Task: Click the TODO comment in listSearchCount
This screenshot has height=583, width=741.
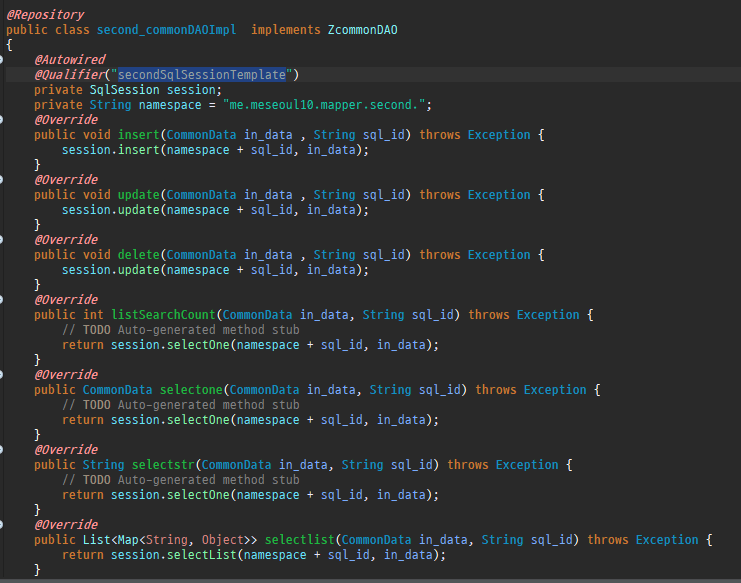Action: [x=181, y=330]
